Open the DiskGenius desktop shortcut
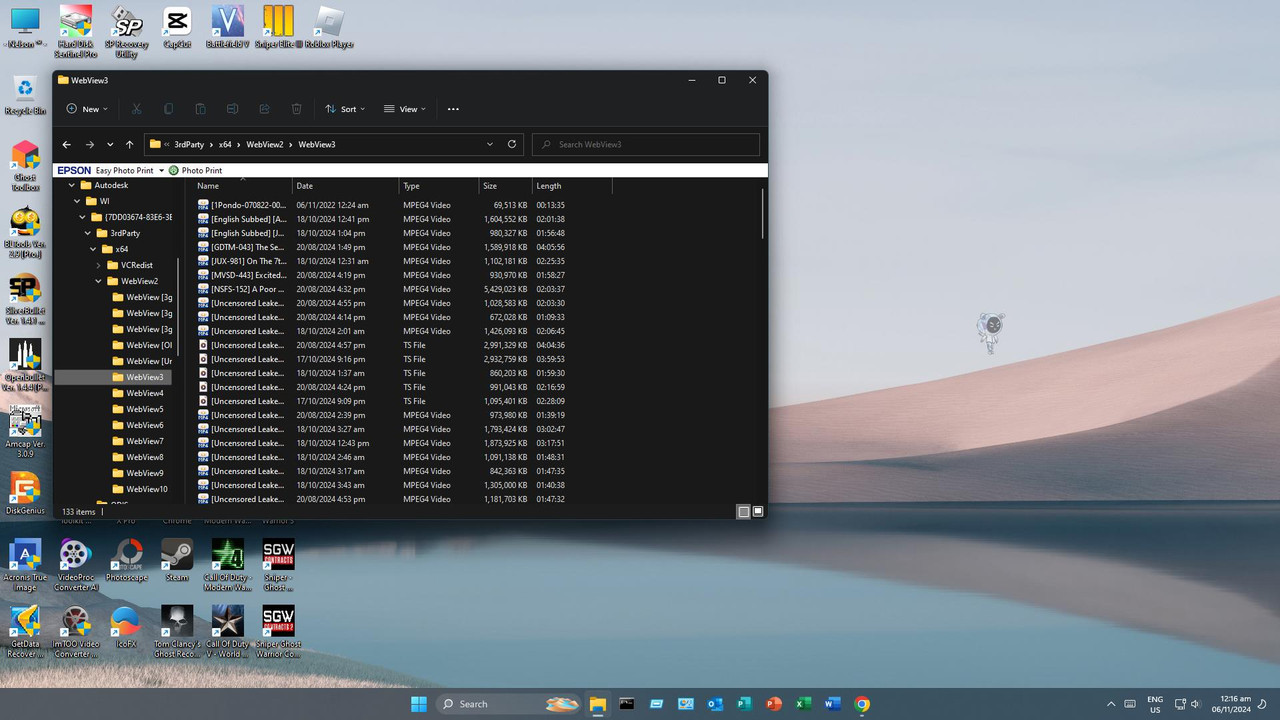Viewport: 1280px width, 720px height. [x=25, y=494]
